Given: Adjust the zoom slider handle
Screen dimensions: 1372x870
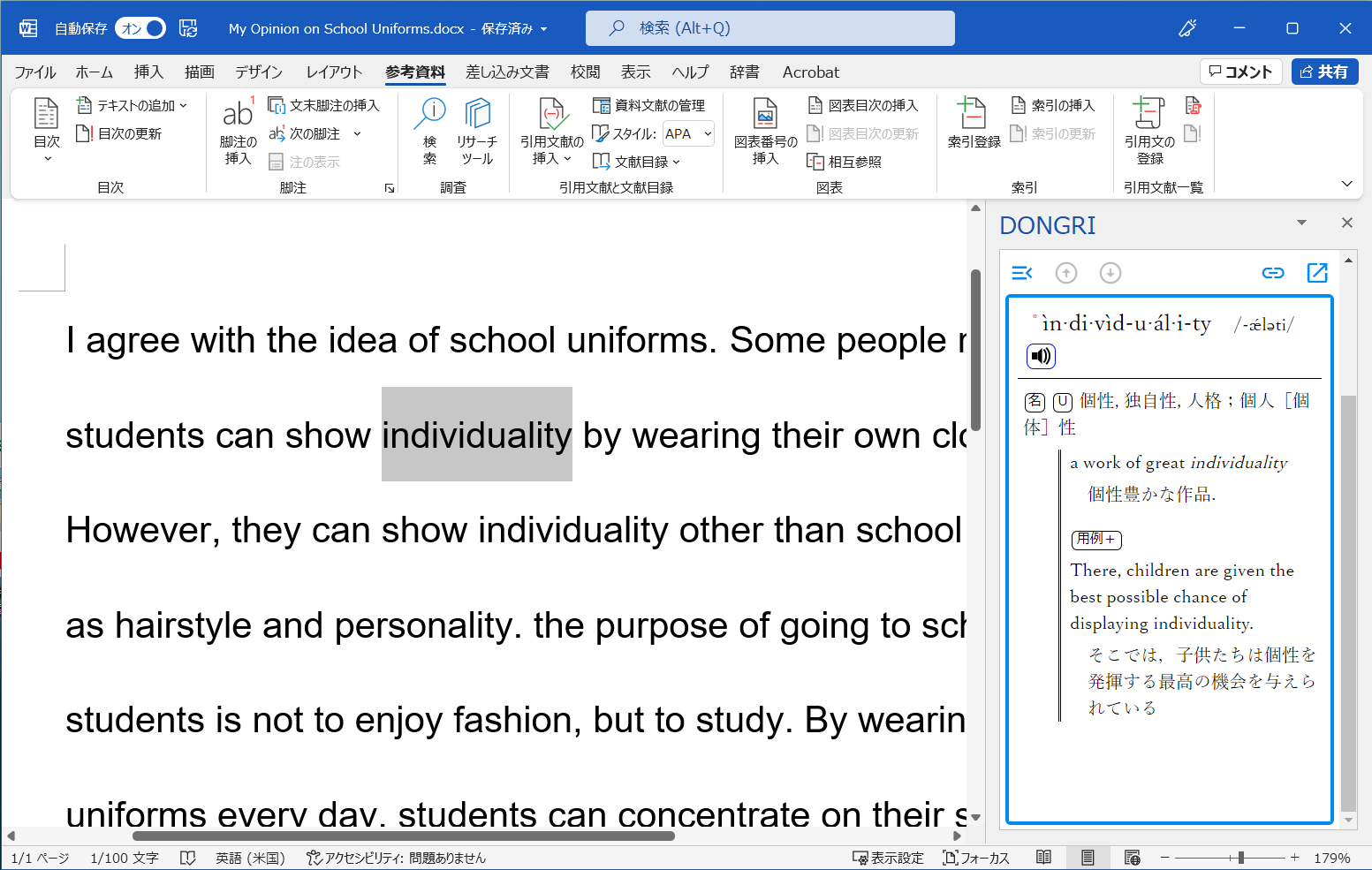Looking at the screenshot, I should [x=1241, y=858].
